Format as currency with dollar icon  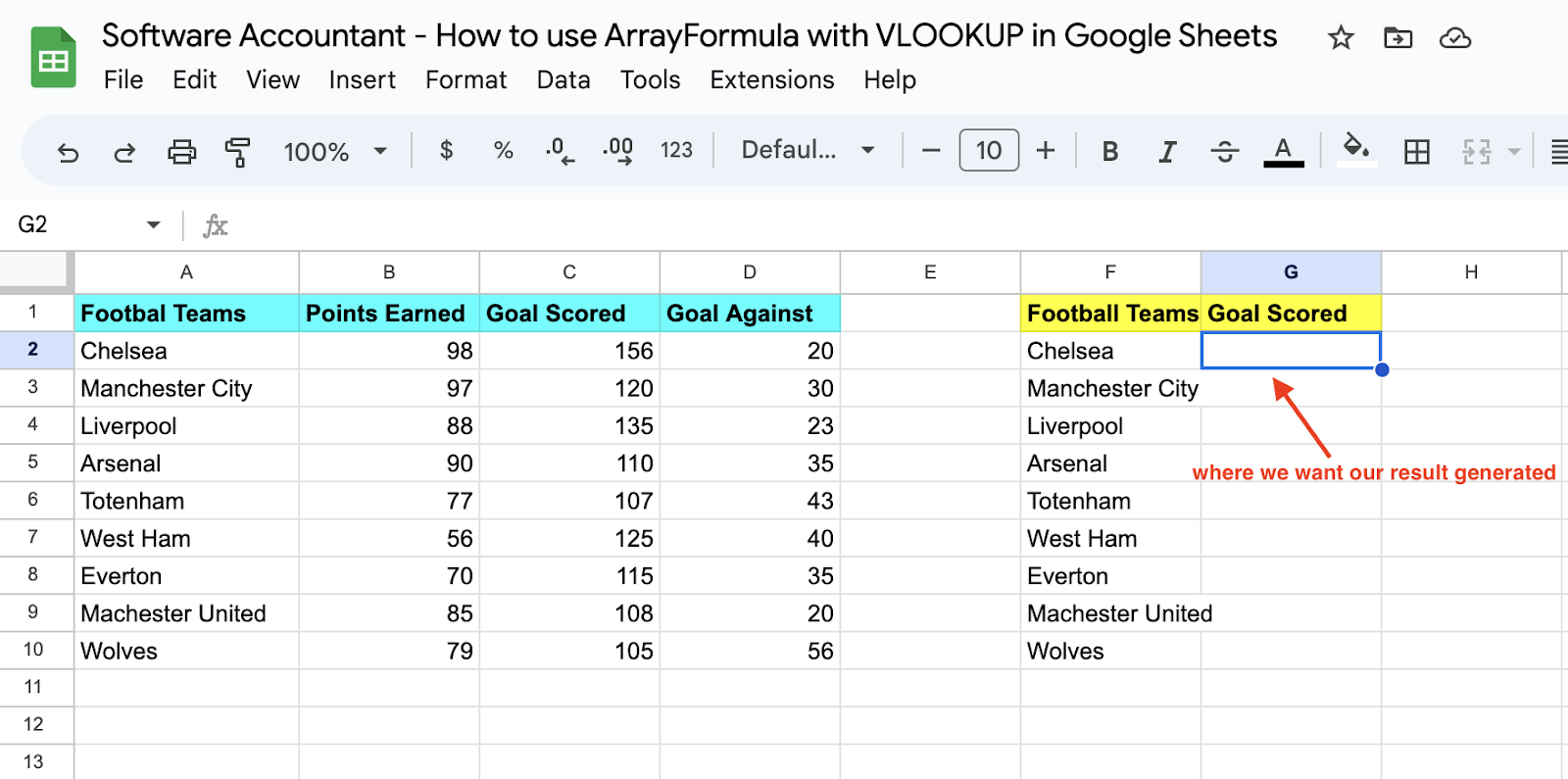tap(446, 150)
